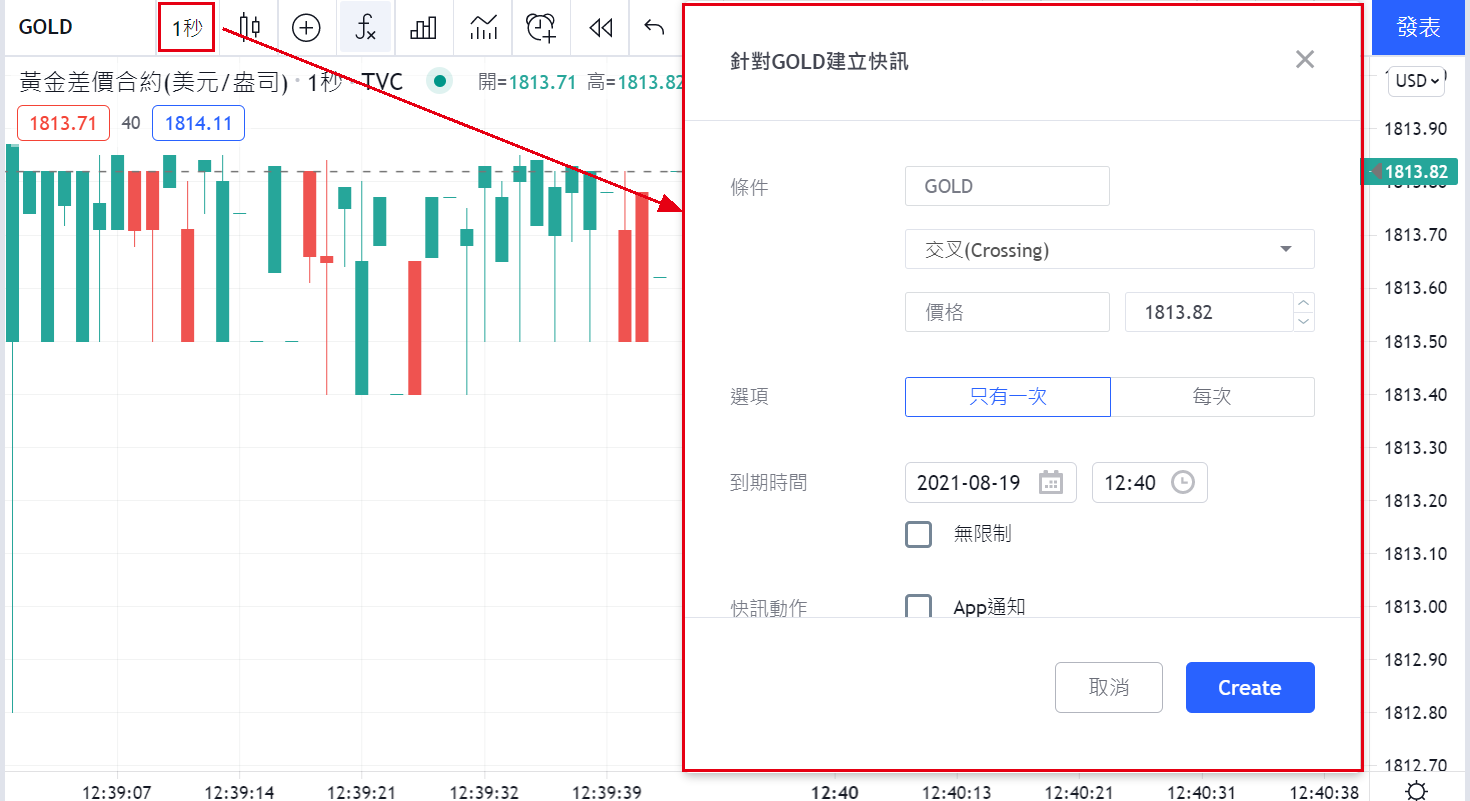Click the create alert clock icon
The height and width of the screenshot is (801, 1470).
(541, 27)
